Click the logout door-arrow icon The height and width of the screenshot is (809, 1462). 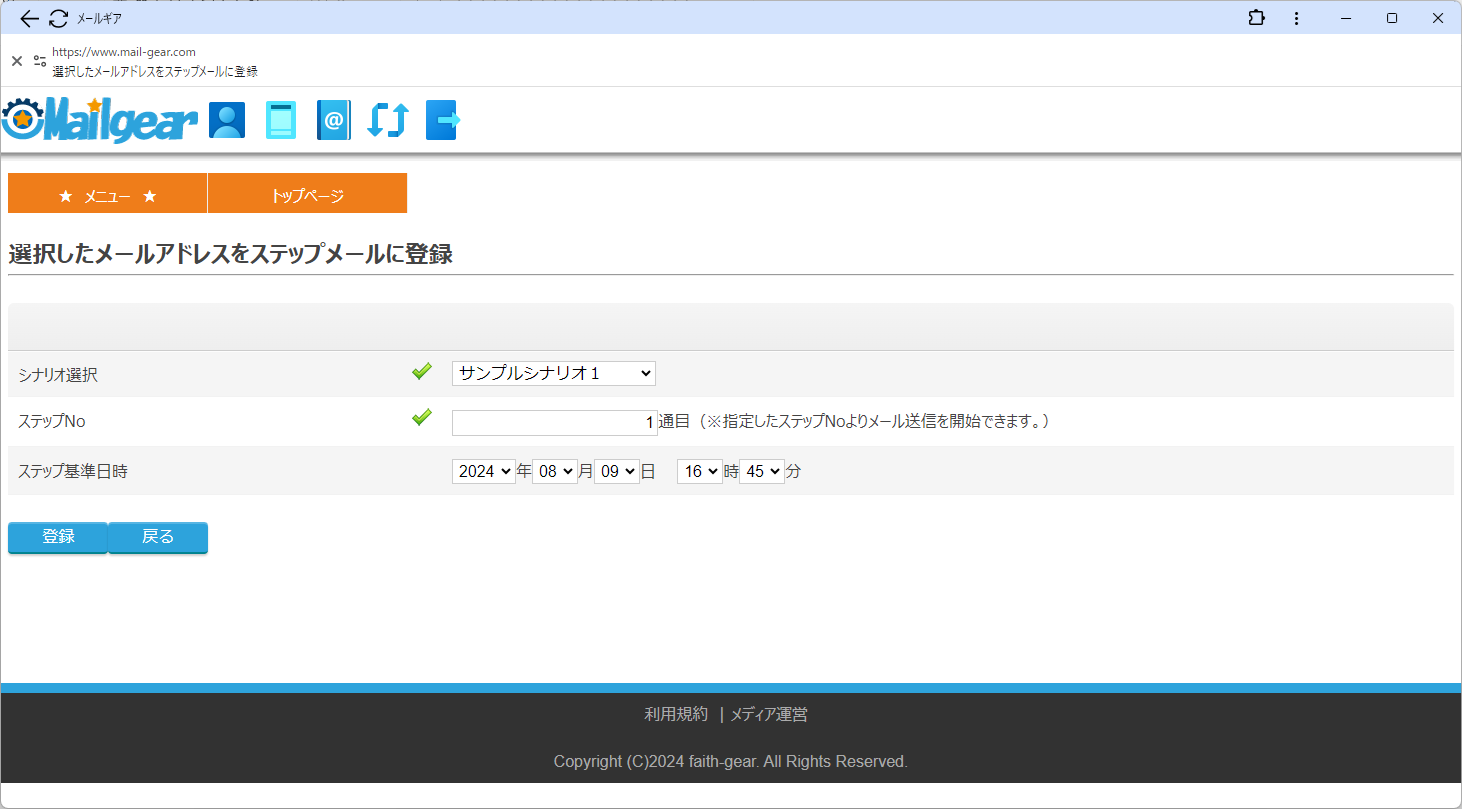[443, 120]
